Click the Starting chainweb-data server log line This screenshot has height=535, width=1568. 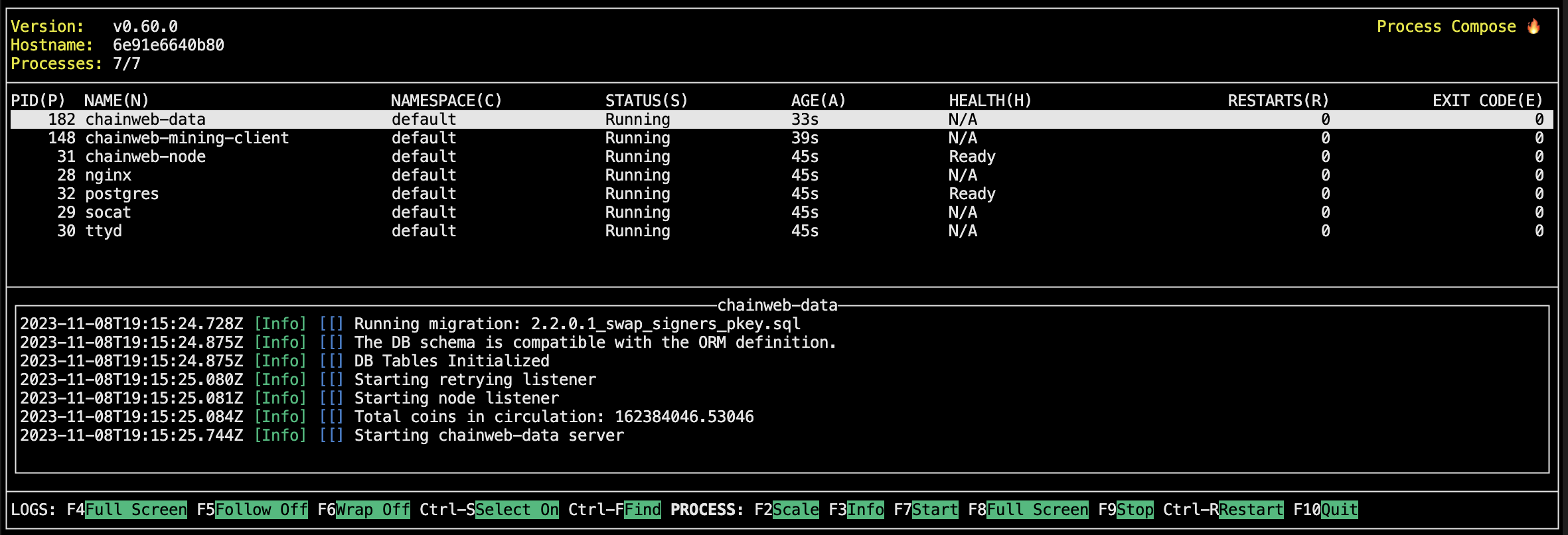pyautogui.click(x=322, y=435)
